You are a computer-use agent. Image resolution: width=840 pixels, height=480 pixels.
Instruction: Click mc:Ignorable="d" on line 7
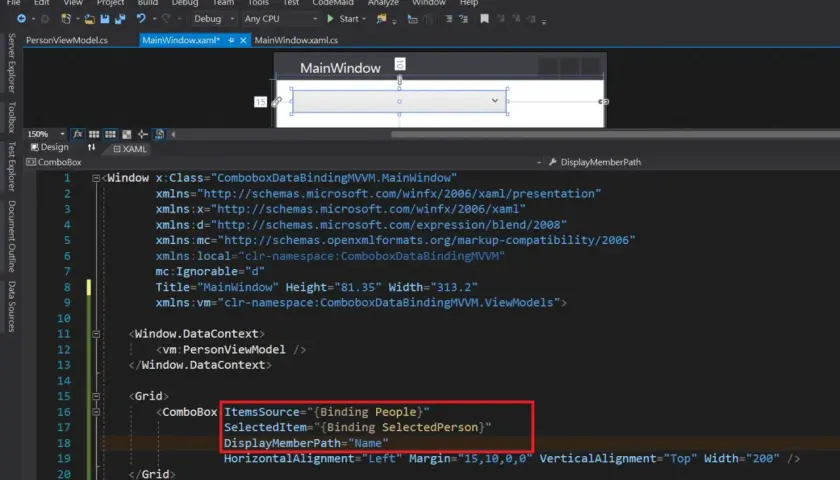coord(210,272)
